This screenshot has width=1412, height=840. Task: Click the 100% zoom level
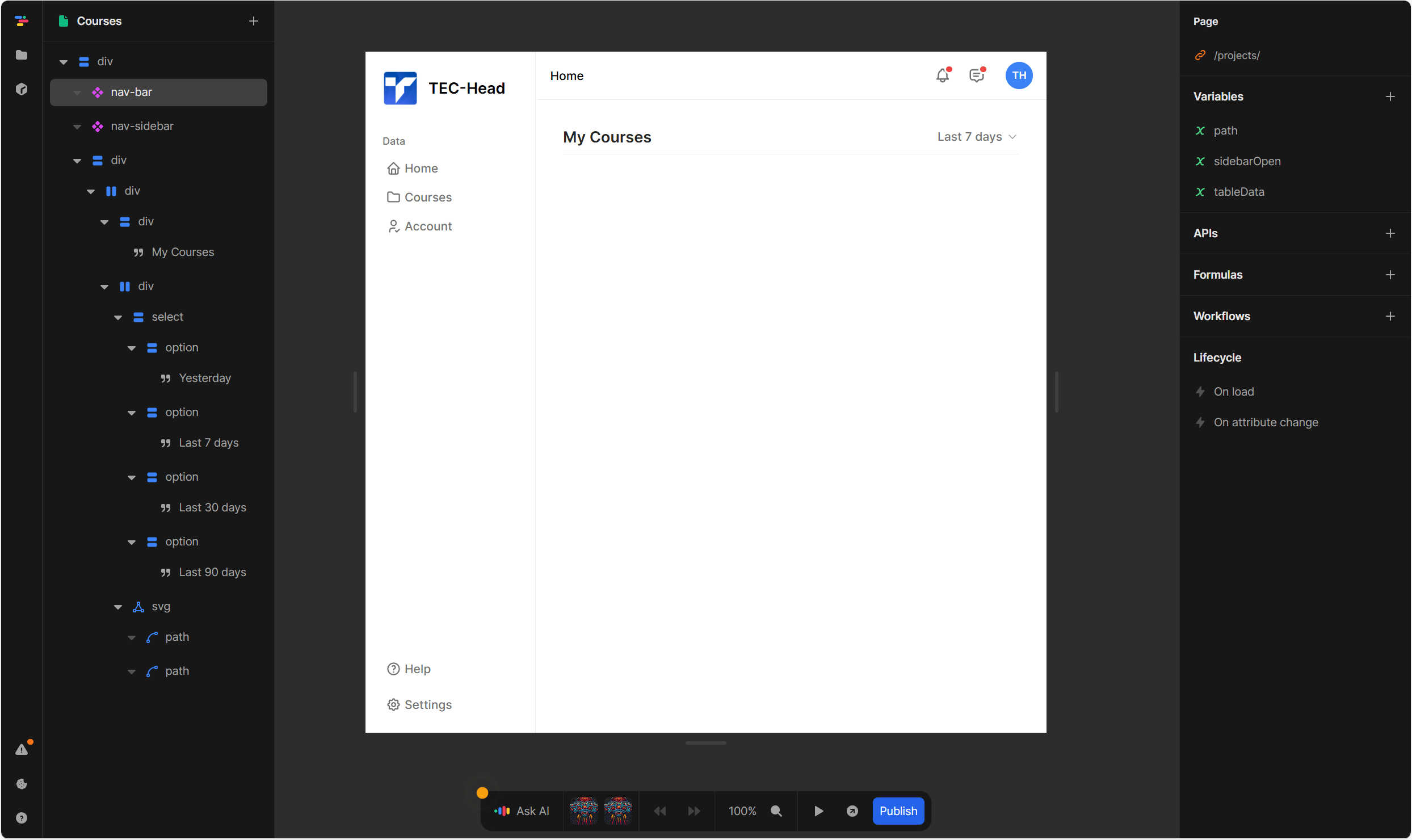742,811
